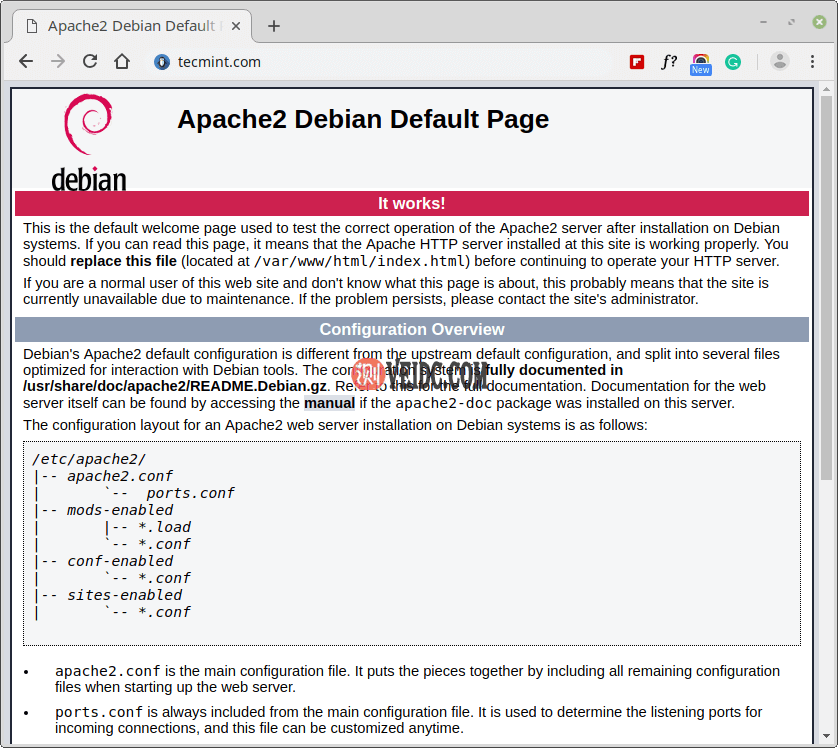The width and height of the screenshot is (838, 748).
Task: Click the forward navigation arrow
Action: pyautogui.click(x=58, y=61)
